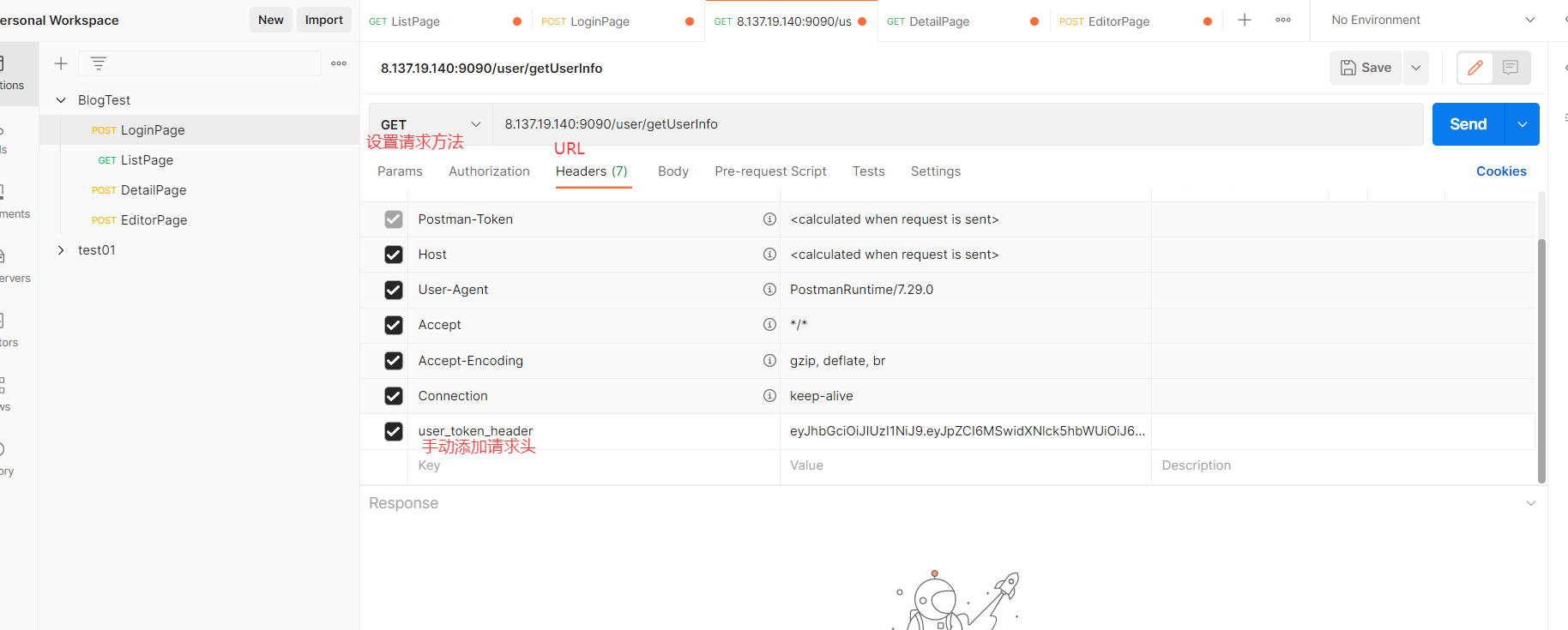Image resolution: width=1568 pixels, height=630 pixels.
Task: Open the Cookies link
Action: [1501, 171]
